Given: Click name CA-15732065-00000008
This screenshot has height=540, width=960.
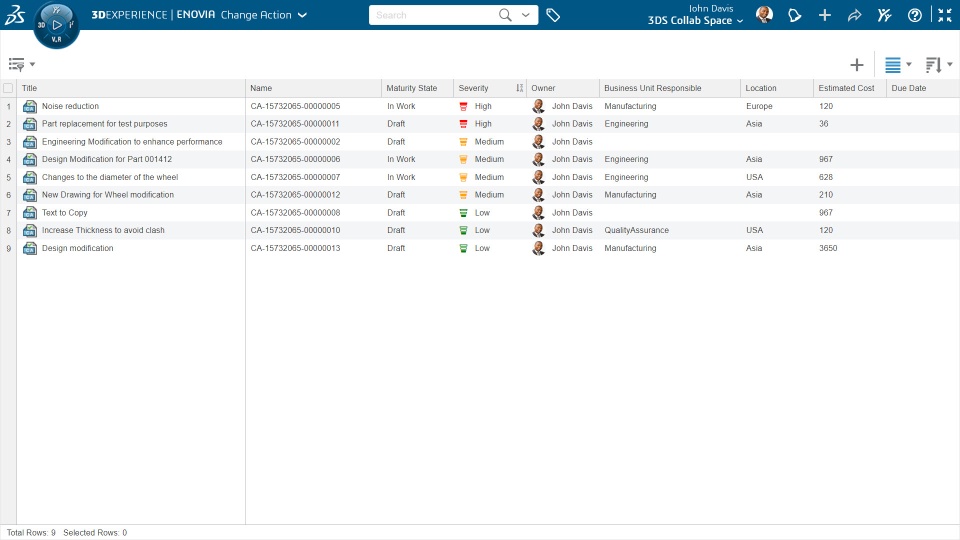Looking at the screenshot, I should tap(295, 213).
